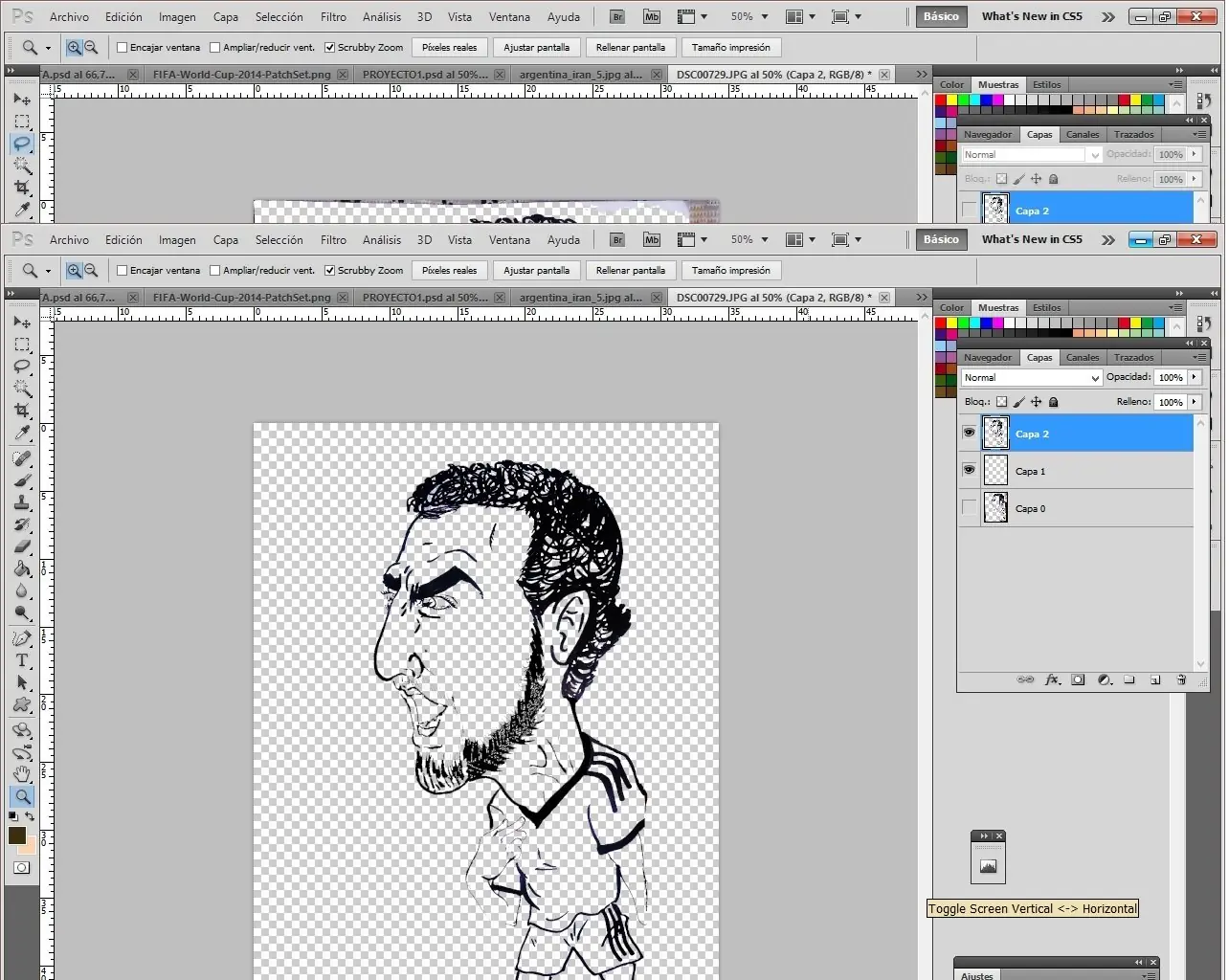The height and width of the screenshot is (980, 1229).
Task: Select the Eraser tool
Action: 22,547
